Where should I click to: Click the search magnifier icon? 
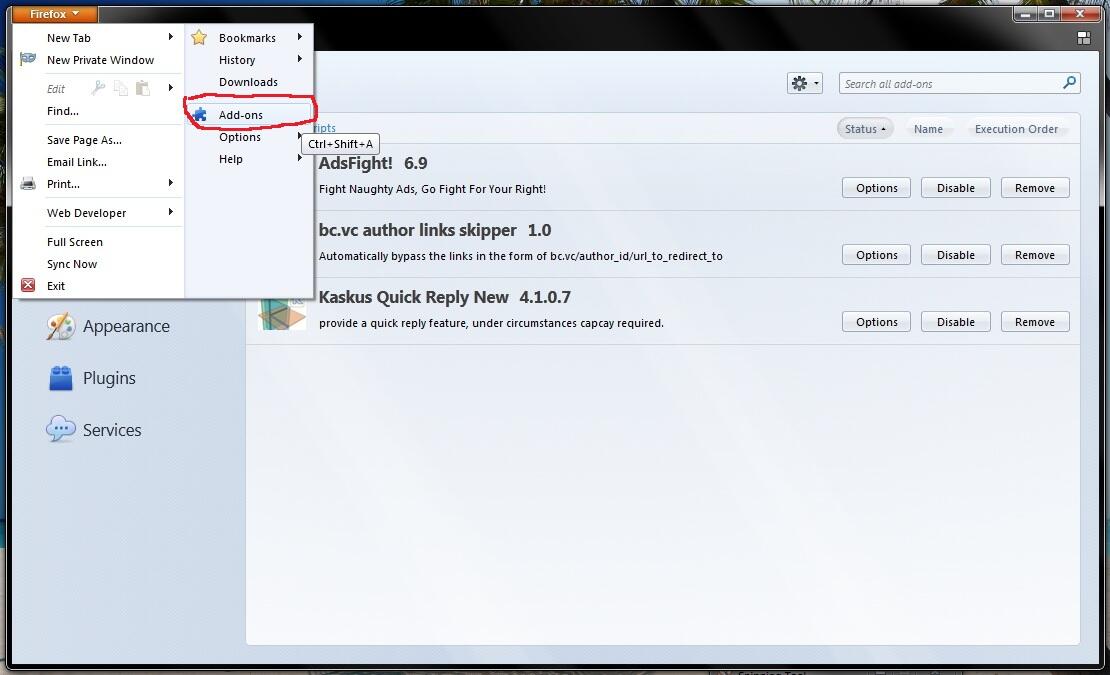(1070, 83)
